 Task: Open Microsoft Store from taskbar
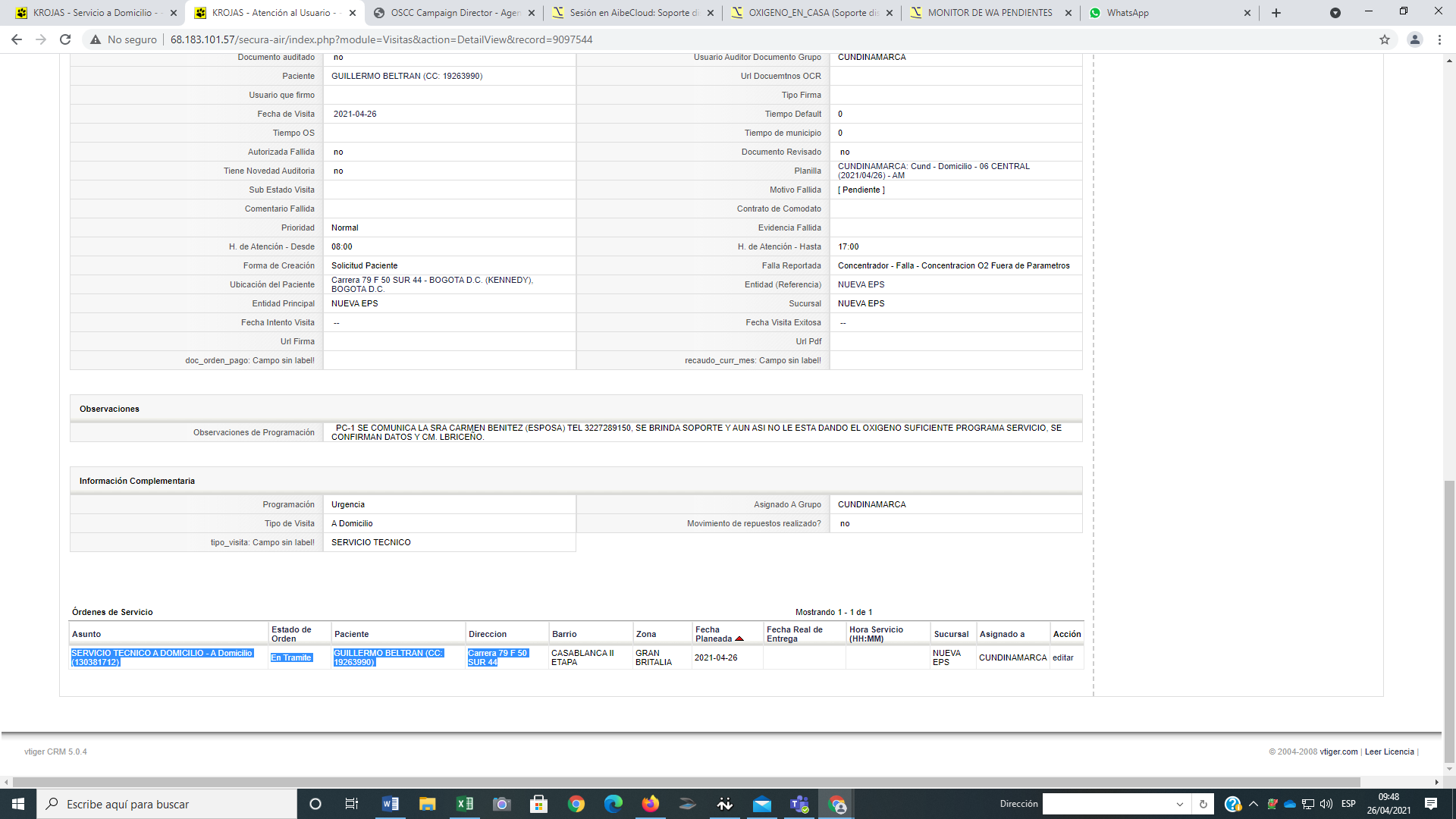pyautogui.click(x=538, y=804)
